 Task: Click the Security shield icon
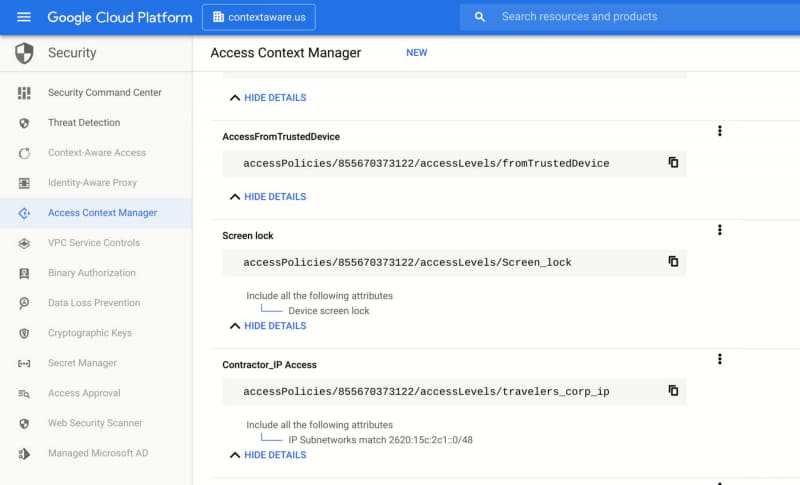(x=24, y=53)
